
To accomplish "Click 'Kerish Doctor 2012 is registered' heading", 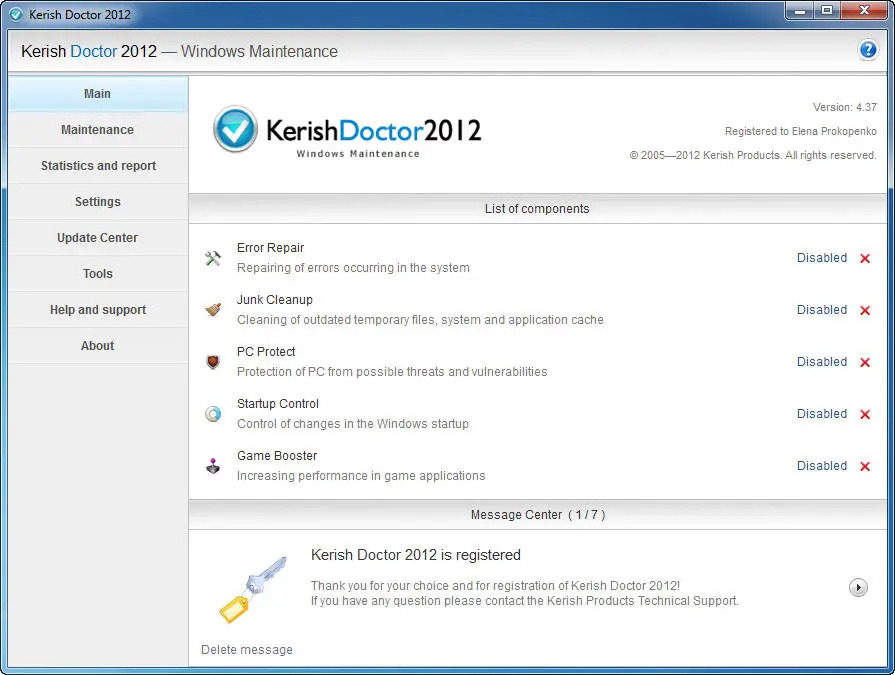I will (x=416, y=555).
